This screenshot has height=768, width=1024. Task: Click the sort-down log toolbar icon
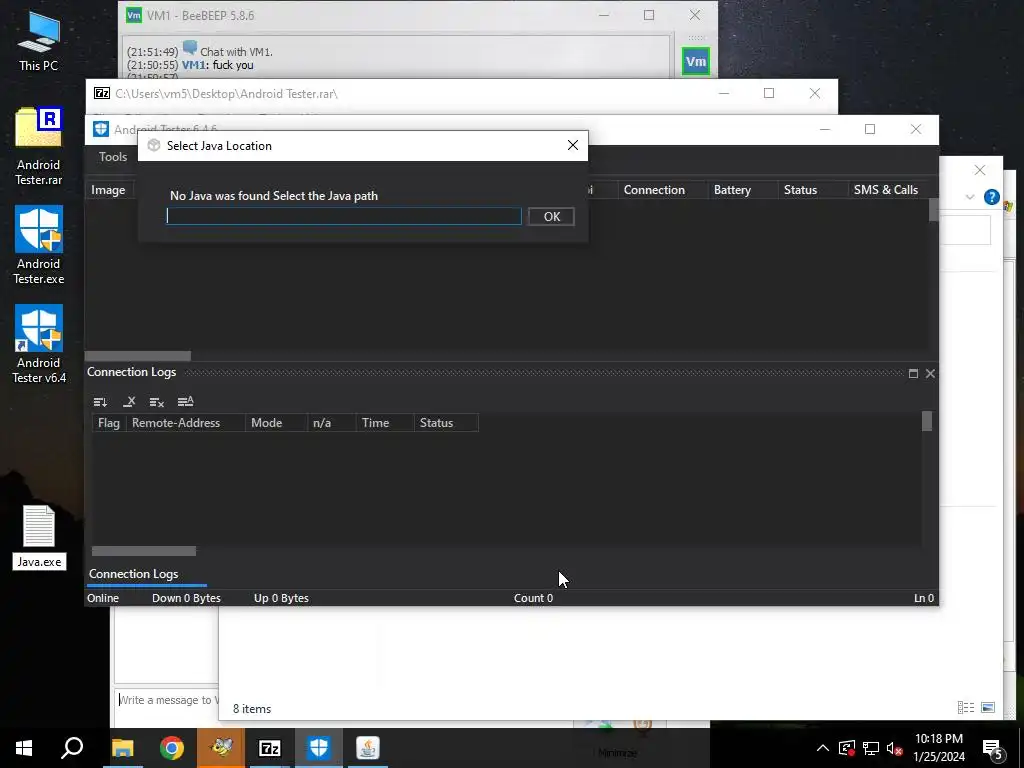coord(100,402)
